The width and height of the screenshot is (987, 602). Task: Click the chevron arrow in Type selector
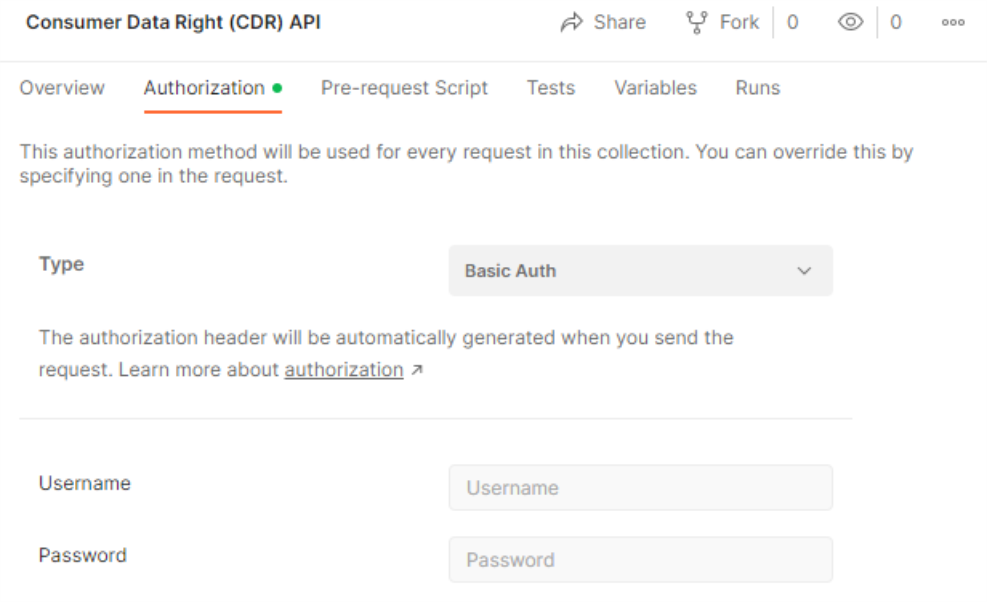tap(804, 271)
